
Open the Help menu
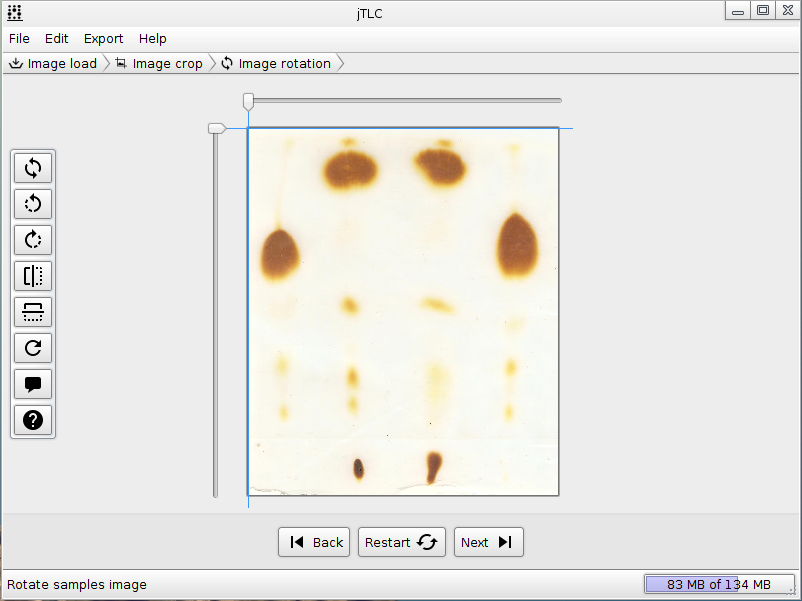pos(152,39)
